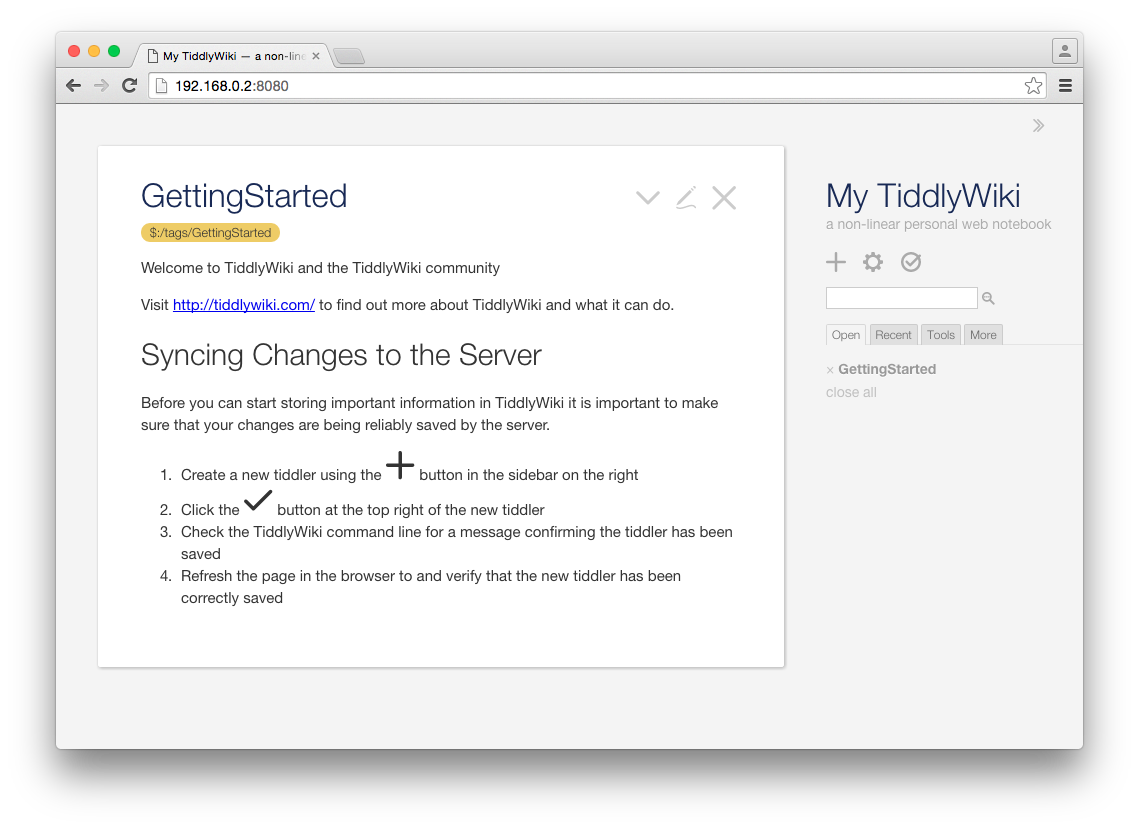Image resolution: width=1139 pixels, height=829 pixels.
Task: Open the http://tiddlywiki.com/ link
Action: click(x=243, y=305)
